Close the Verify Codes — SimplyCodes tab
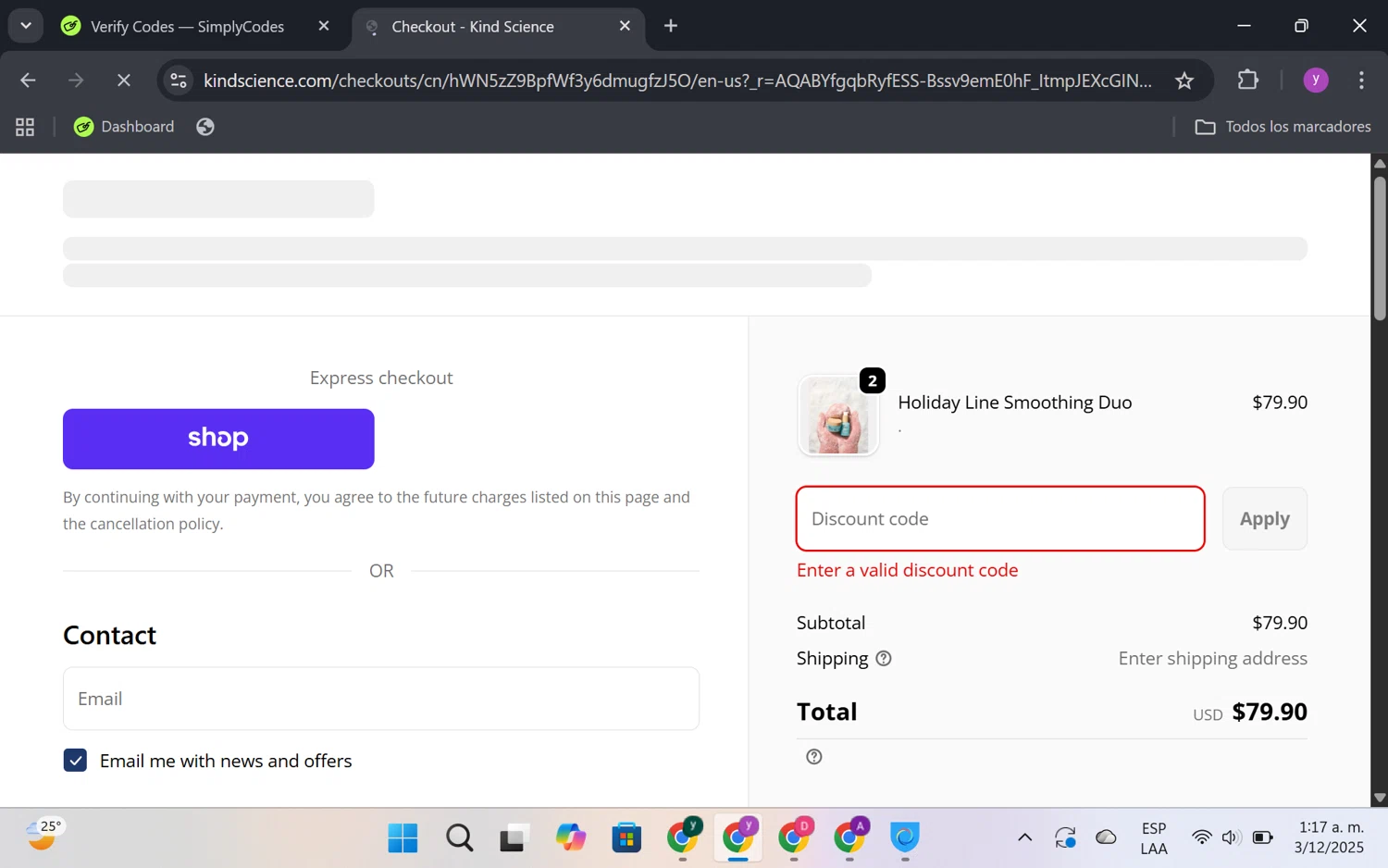 click(324, 26)
